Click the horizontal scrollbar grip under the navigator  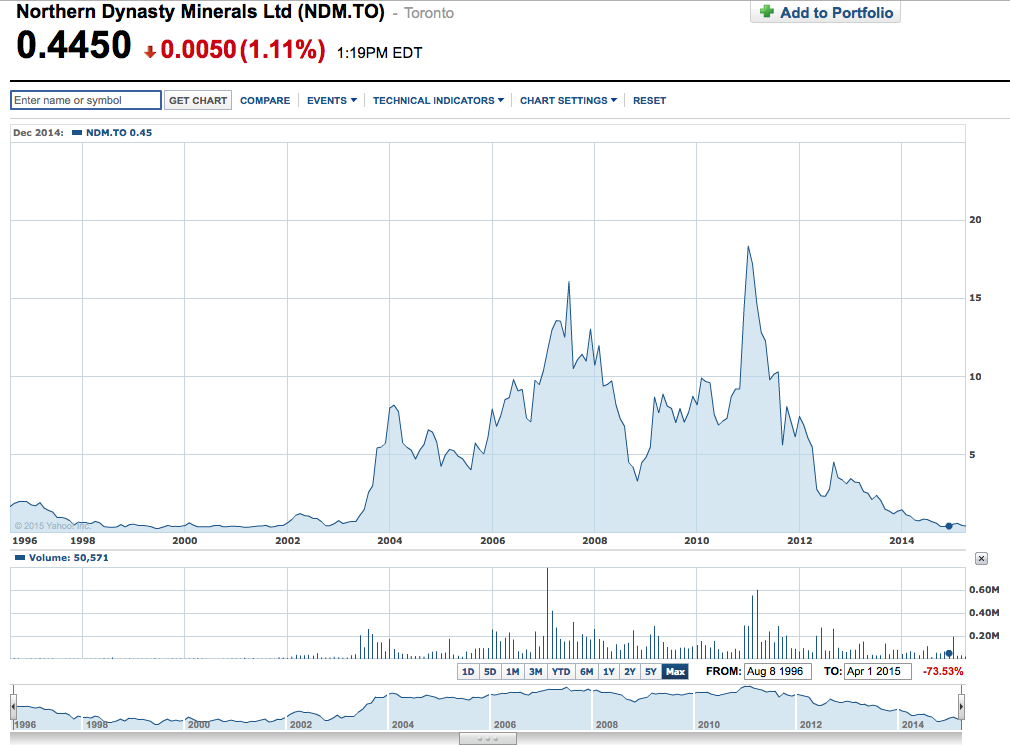point(488,739)
